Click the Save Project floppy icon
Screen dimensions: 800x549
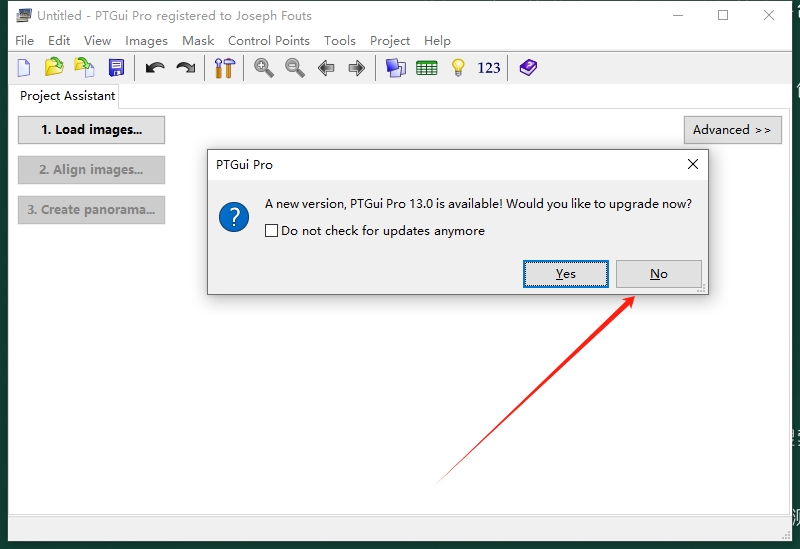(116, 68)
